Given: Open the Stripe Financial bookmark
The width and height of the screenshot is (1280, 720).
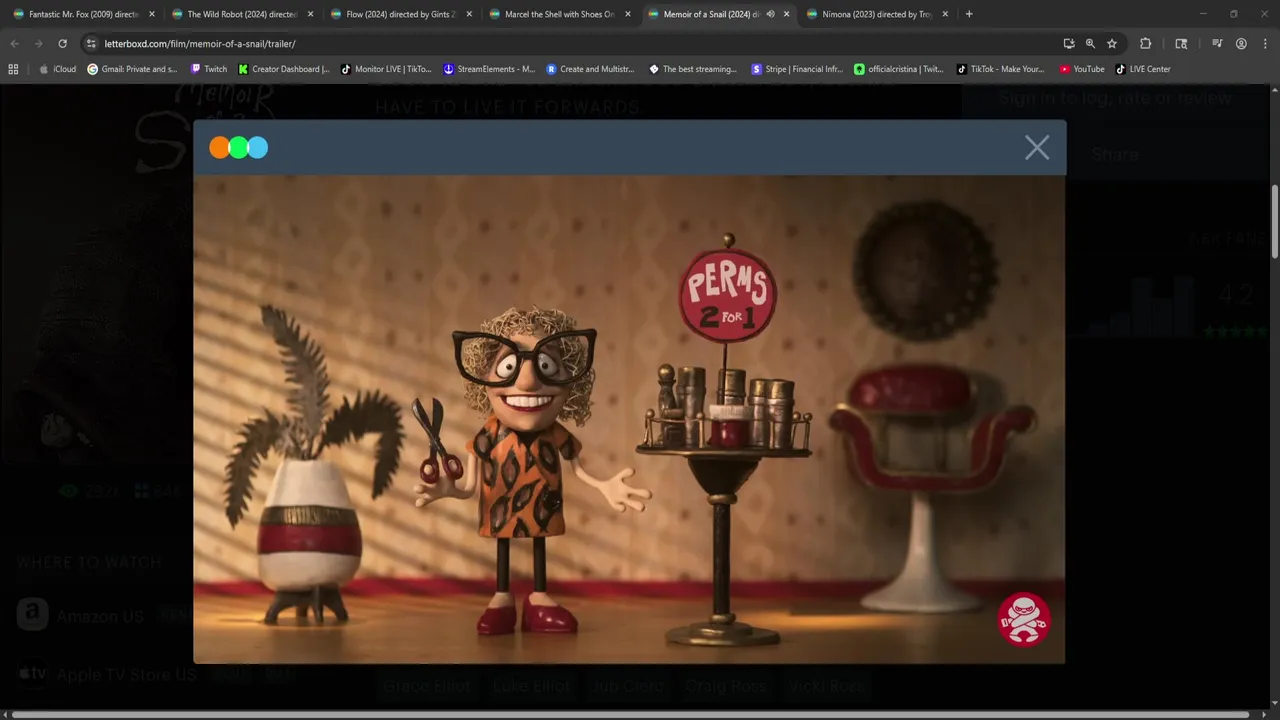Looking at the screenshot, I should pyautogui.click(x=797, y=69).
